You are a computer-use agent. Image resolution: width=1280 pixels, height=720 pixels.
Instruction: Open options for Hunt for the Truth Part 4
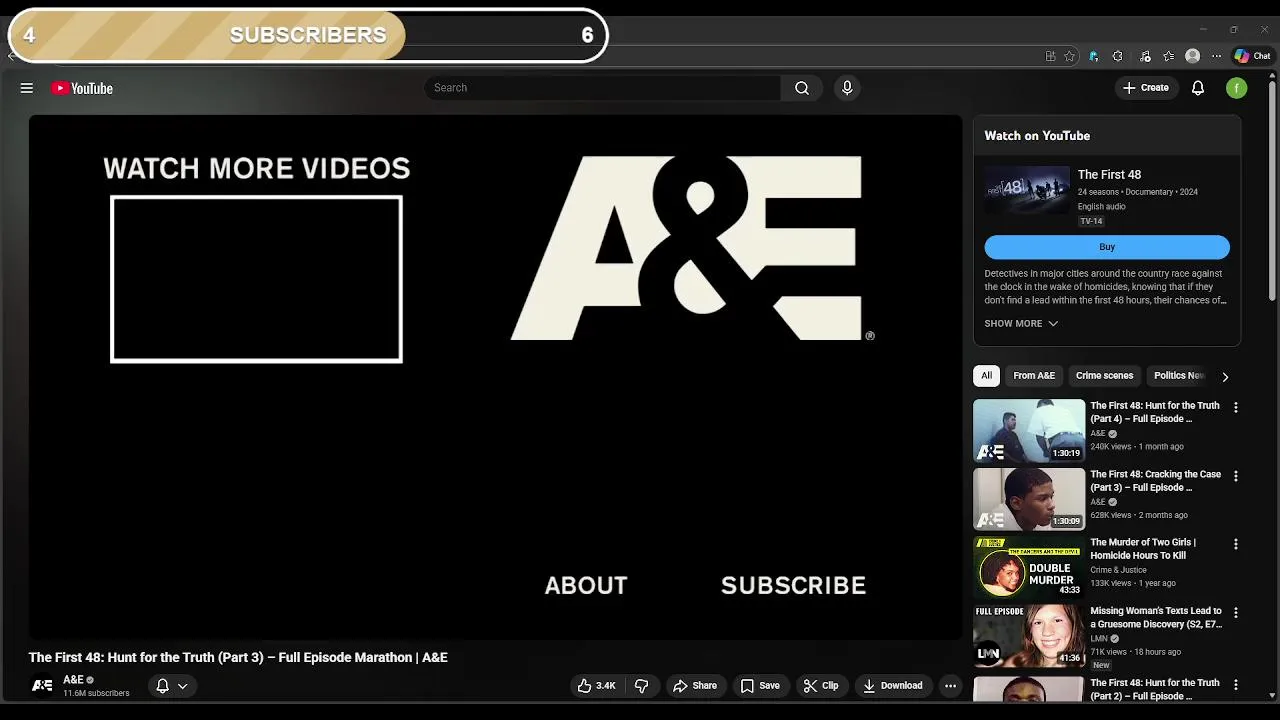tap(1236, 407)
